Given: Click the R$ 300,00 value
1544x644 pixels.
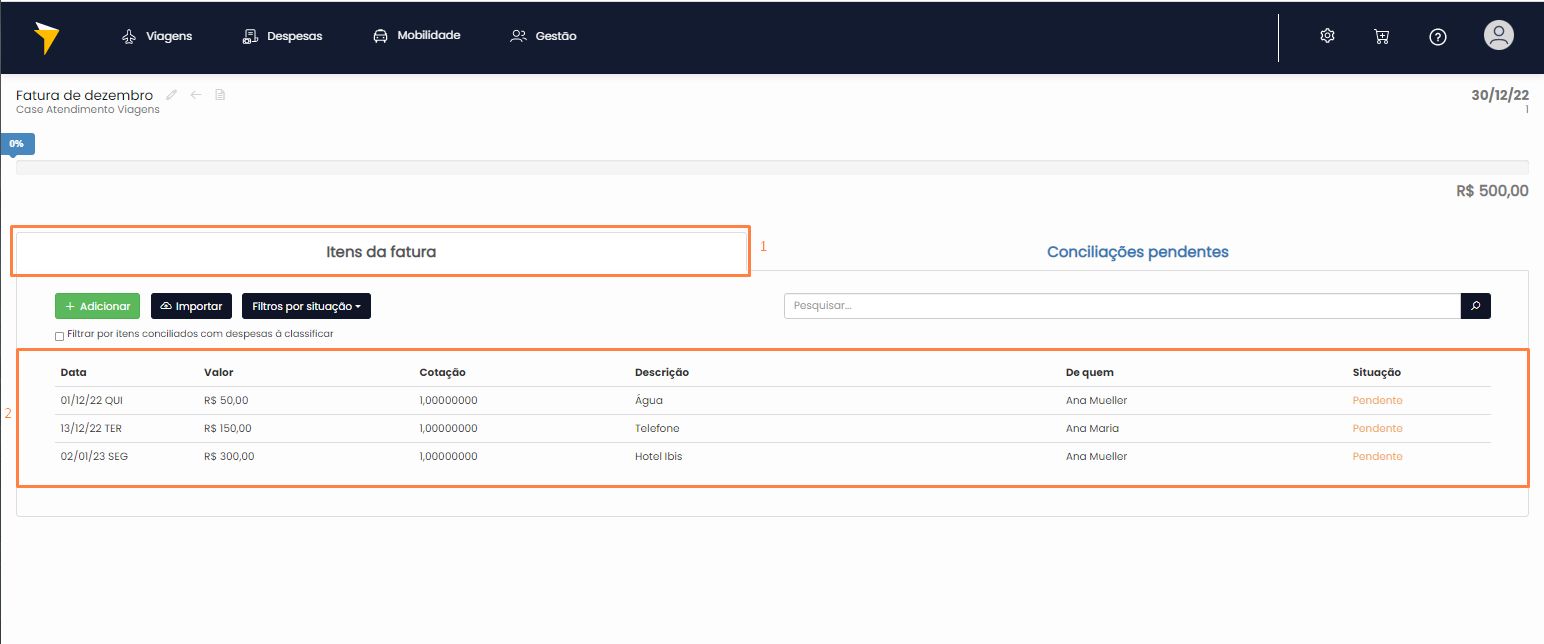Looking at the screenshot, I should (229, 456).
